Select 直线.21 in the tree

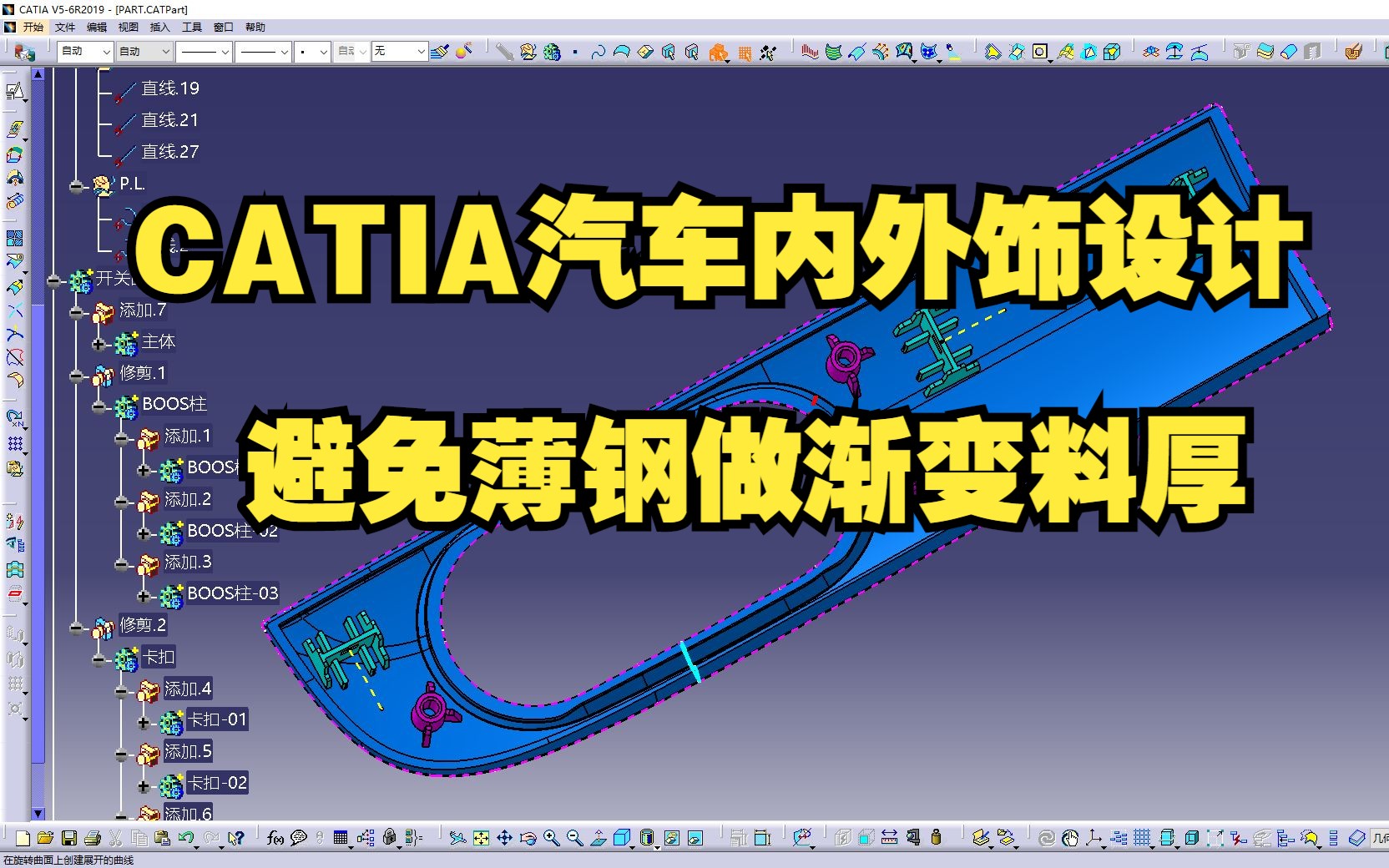click(169, 119)
